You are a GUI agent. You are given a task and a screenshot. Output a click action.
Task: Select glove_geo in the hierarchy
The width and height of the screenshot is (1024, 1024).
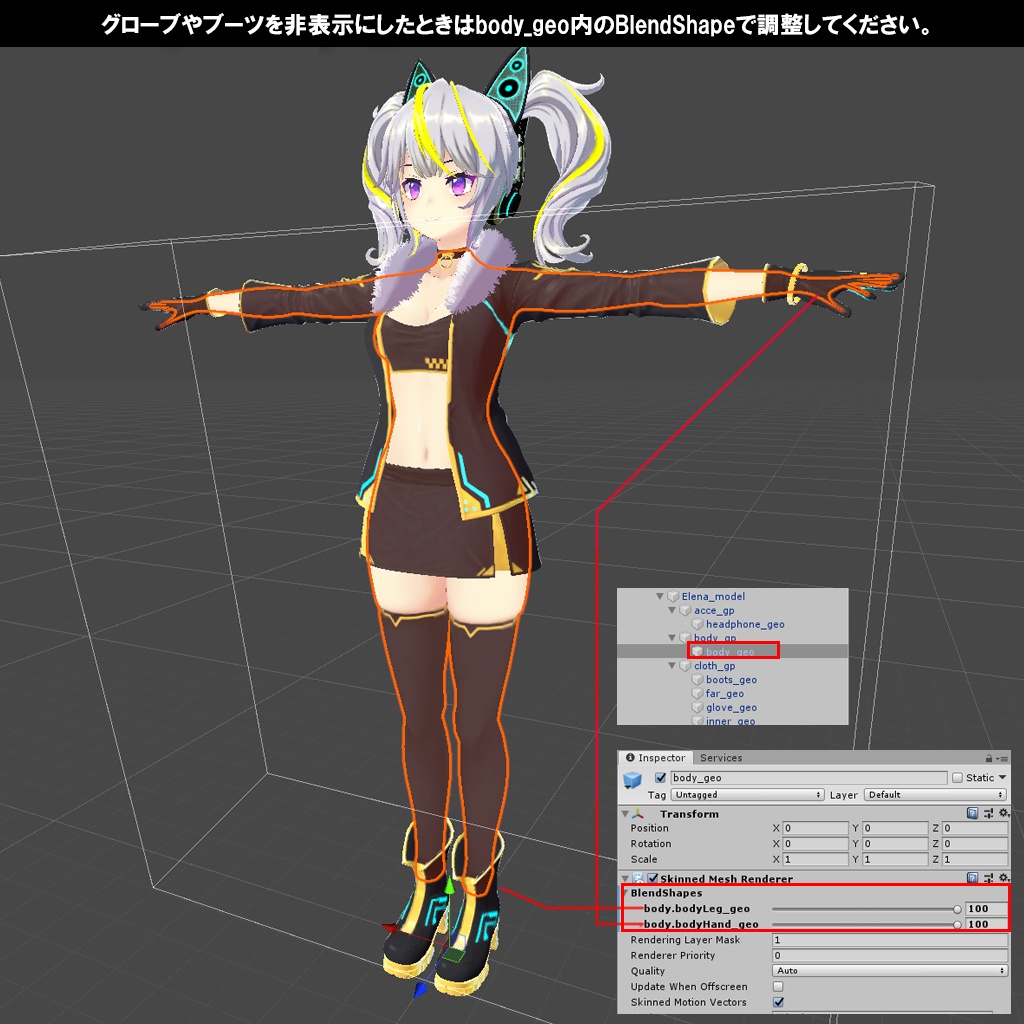click(730, 708)
